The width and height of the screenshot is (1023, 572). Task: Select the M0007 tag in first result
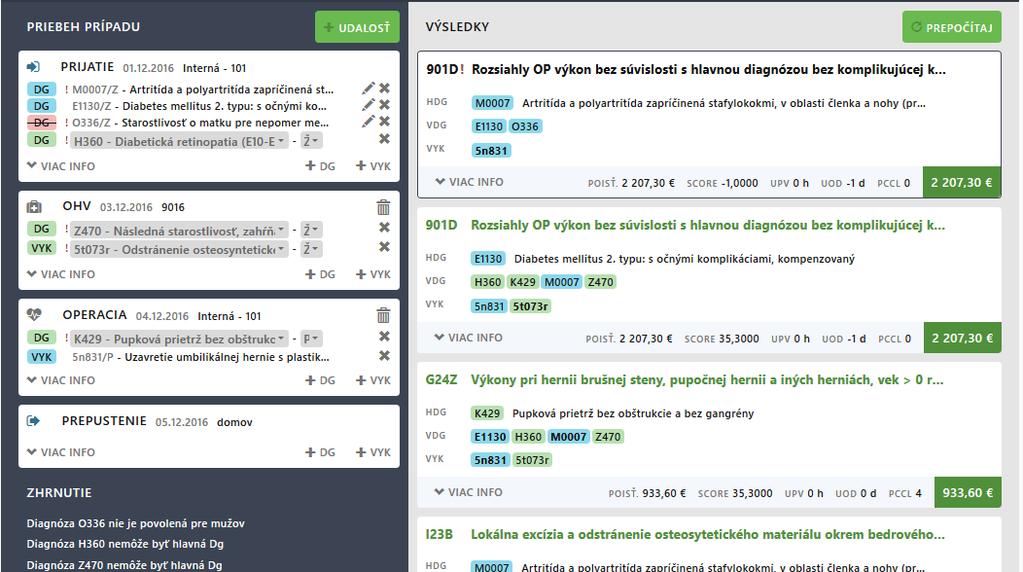click(x=492, y=103)
